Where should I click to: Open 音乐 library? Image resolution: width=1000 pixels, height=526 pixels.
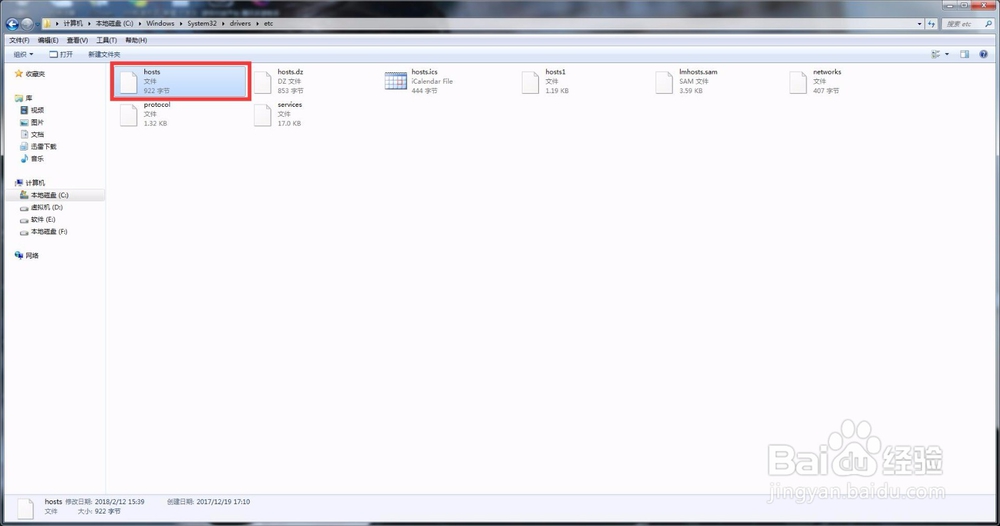(37, 159)
